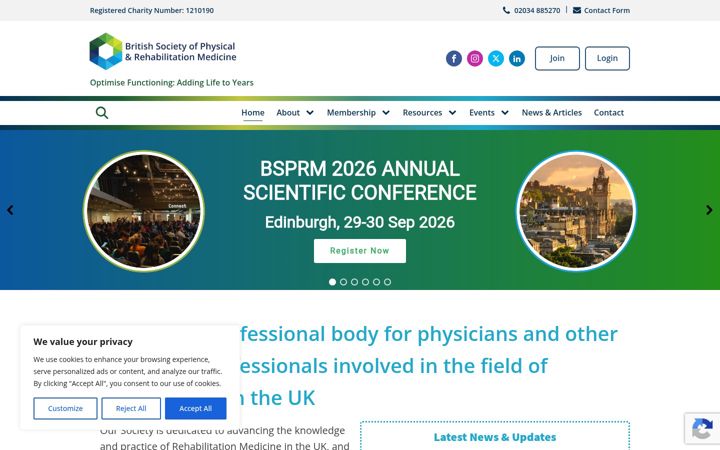Select the third carousel dot
Image resolution: width=720 pixels, height=450 pixels.
[354, 282]
